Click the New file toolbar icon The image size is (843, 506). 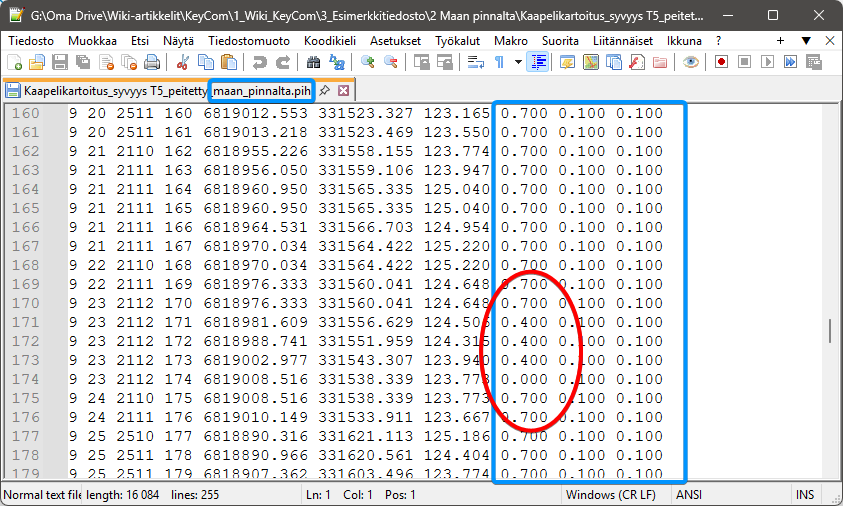tap(15, 62)
